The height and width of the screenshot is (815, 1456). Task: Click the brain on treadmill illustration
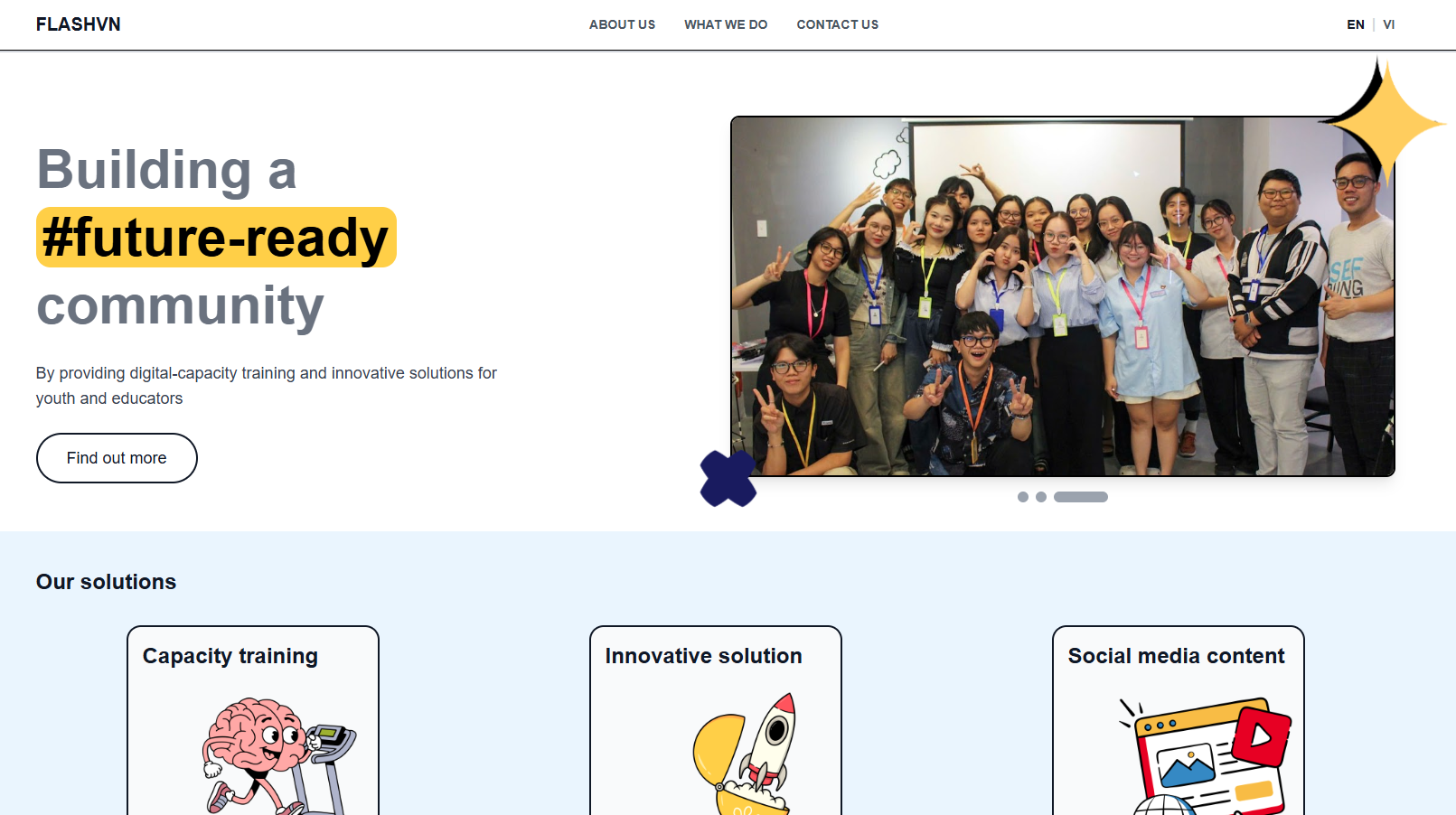(x=278, y=757)
